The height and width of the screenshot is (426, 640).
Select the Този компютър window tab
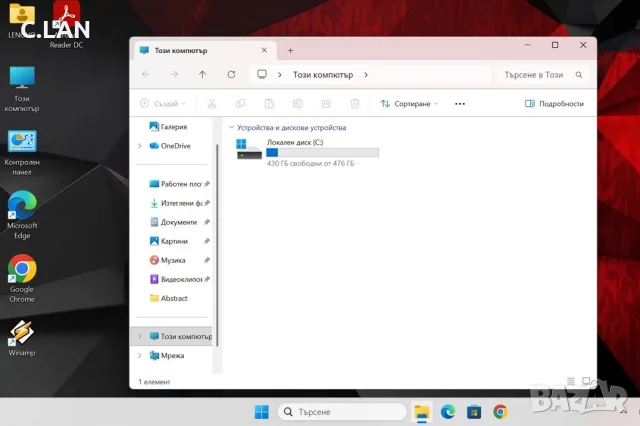click(x=204, y=50)
